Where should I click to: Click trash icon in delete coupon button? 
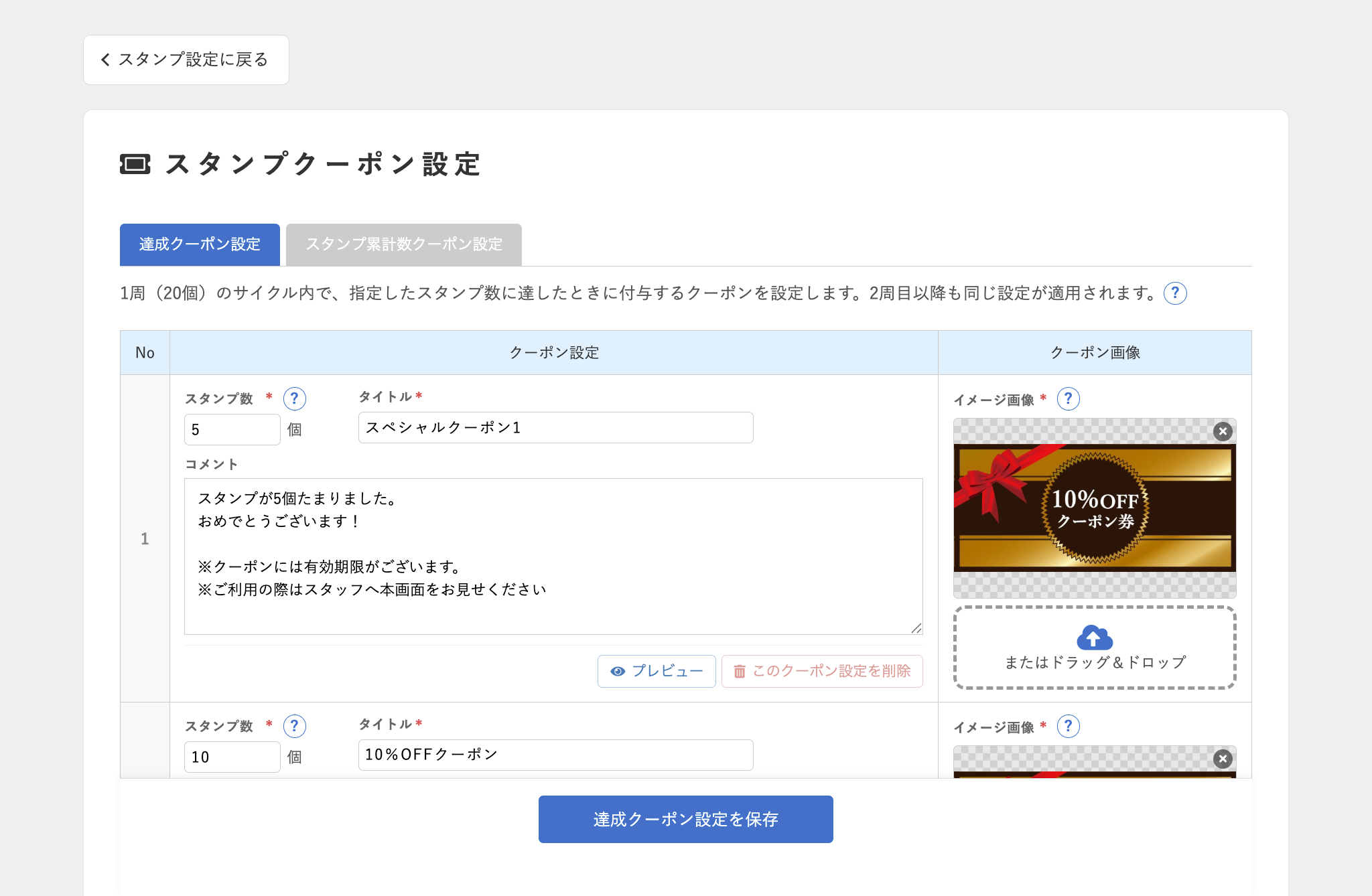click(x=740, y=671)
